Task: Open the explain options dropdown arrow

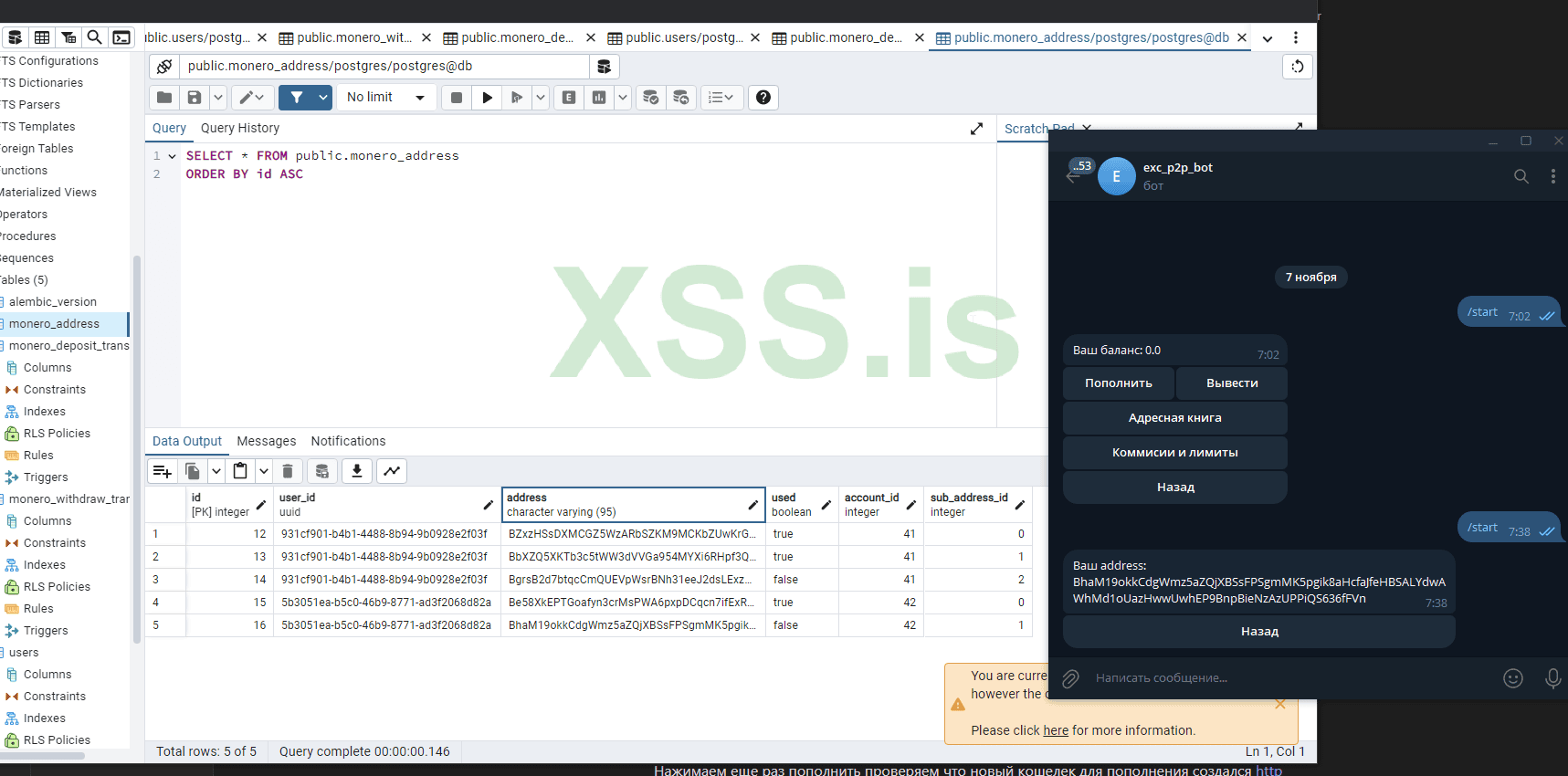Action: (623, 98)
